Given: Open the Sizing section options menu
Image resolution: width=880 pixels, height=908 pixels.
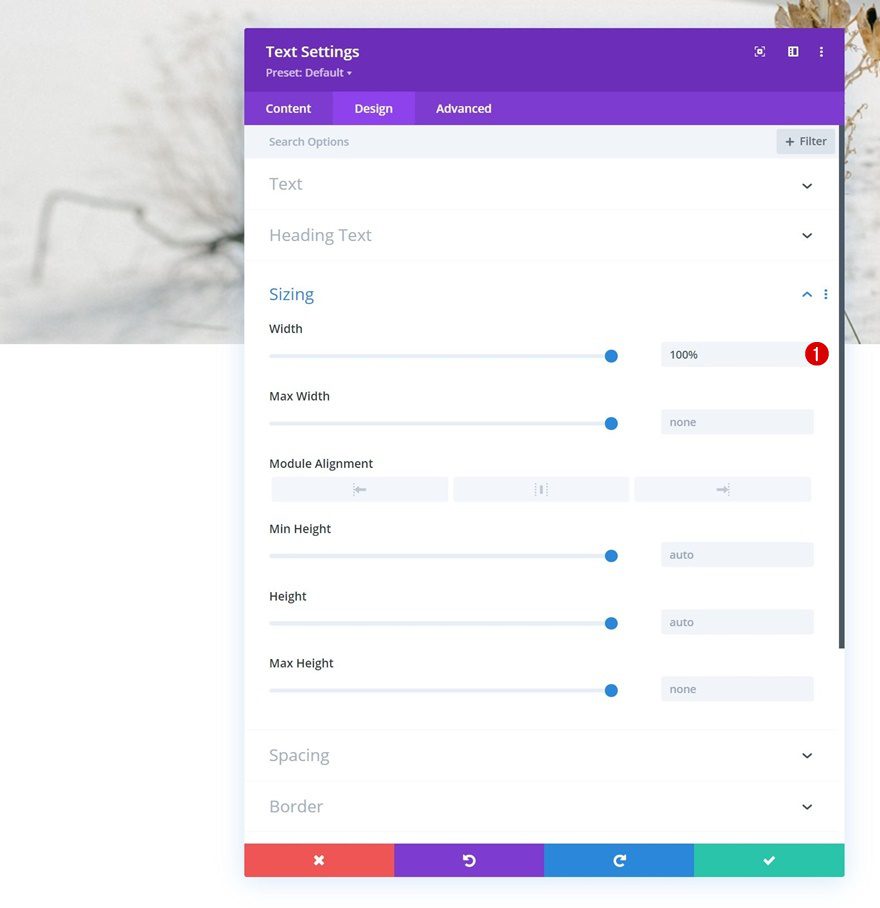Looking at the screenshot, I should click(x=826, y=294).
